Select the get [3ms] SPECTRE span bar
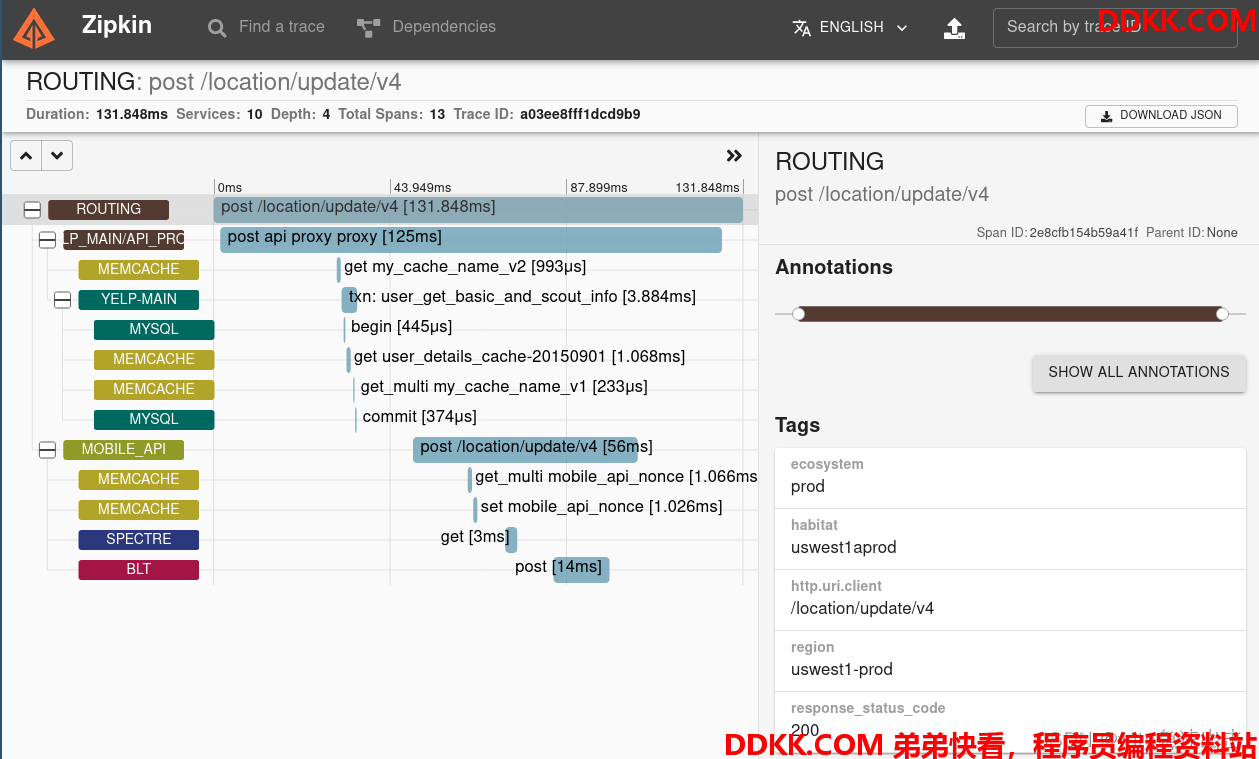Viewport: 1259px width, 759px height. point(511,540)
